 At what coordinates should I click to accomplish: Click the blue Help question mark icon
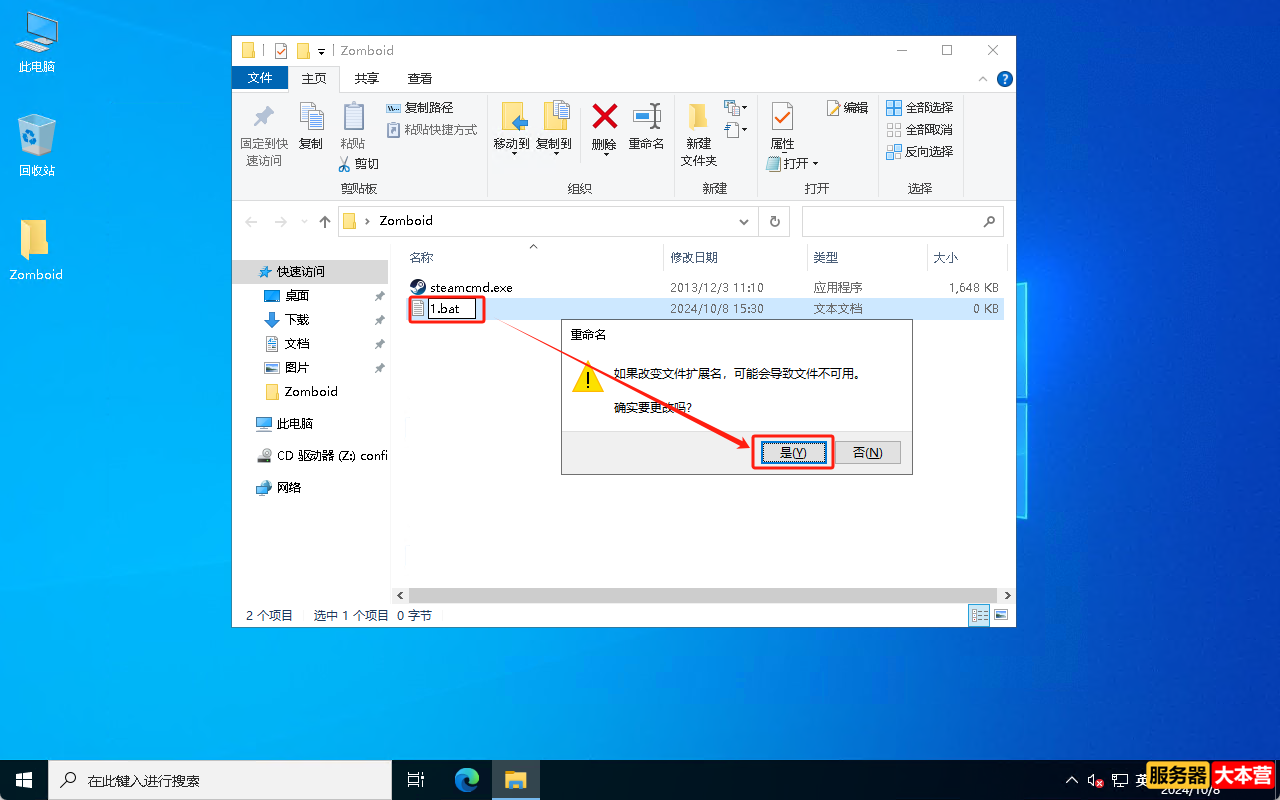1005,79
